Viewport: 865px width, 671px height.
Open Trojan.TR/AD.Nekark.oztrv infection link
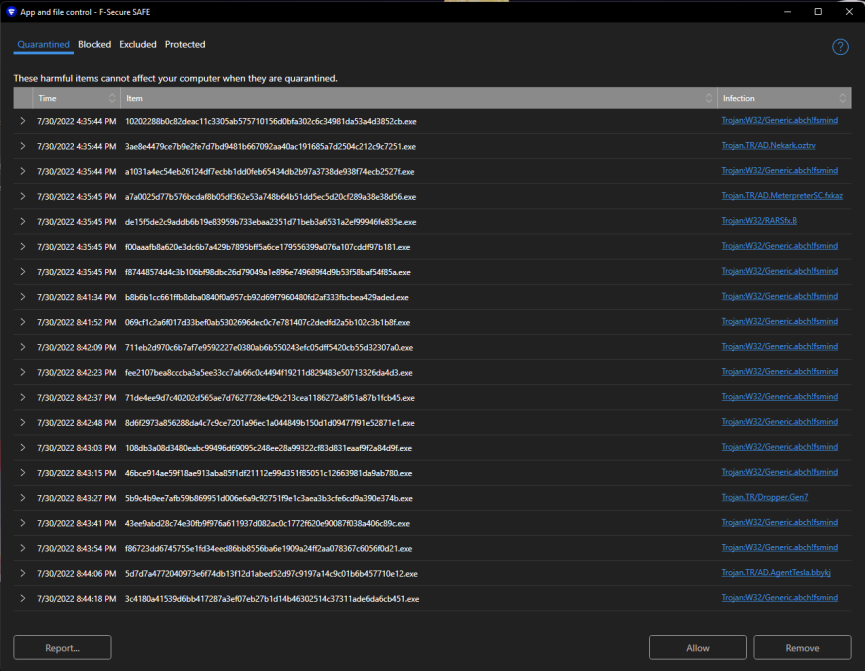pos(768,146)
